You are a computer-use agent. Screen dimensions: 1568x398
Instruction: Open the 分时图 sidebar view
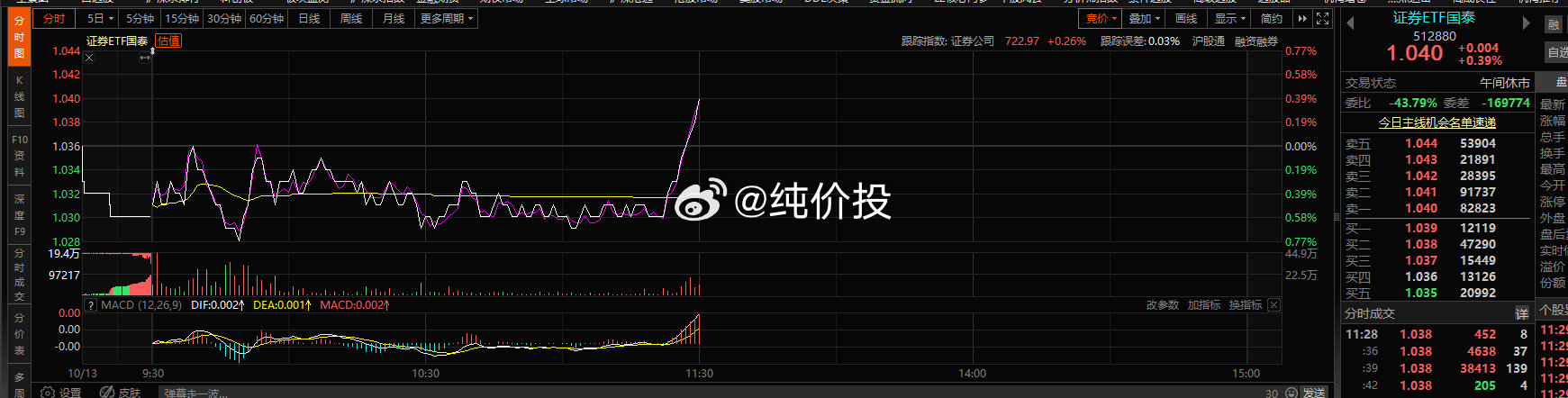tap(19, 37)
